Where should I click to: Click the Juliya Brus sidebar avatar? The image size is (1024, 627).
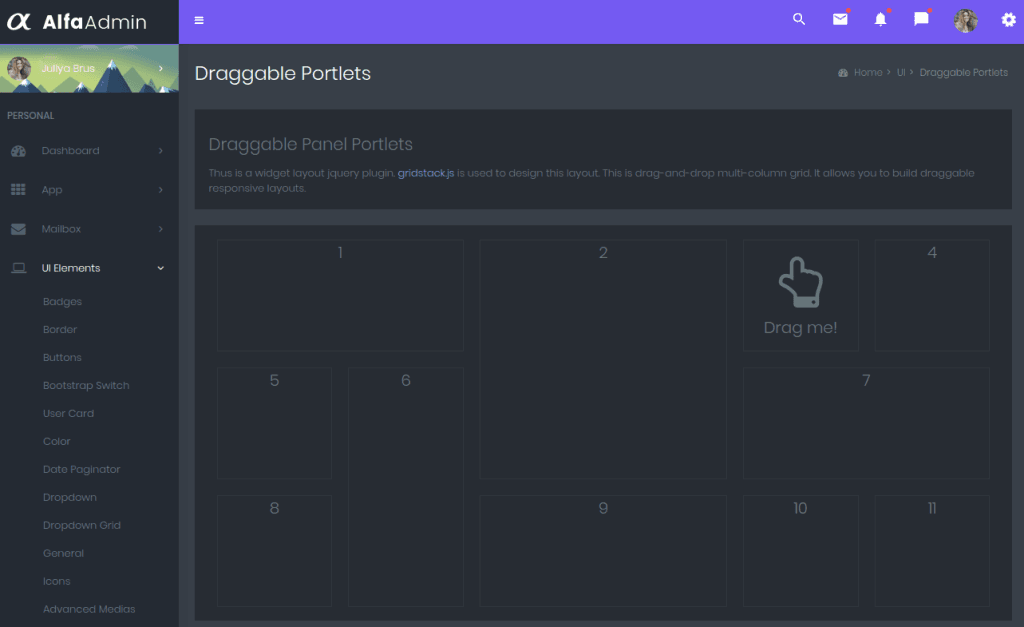pyautogui.click(x=19, y=68)
